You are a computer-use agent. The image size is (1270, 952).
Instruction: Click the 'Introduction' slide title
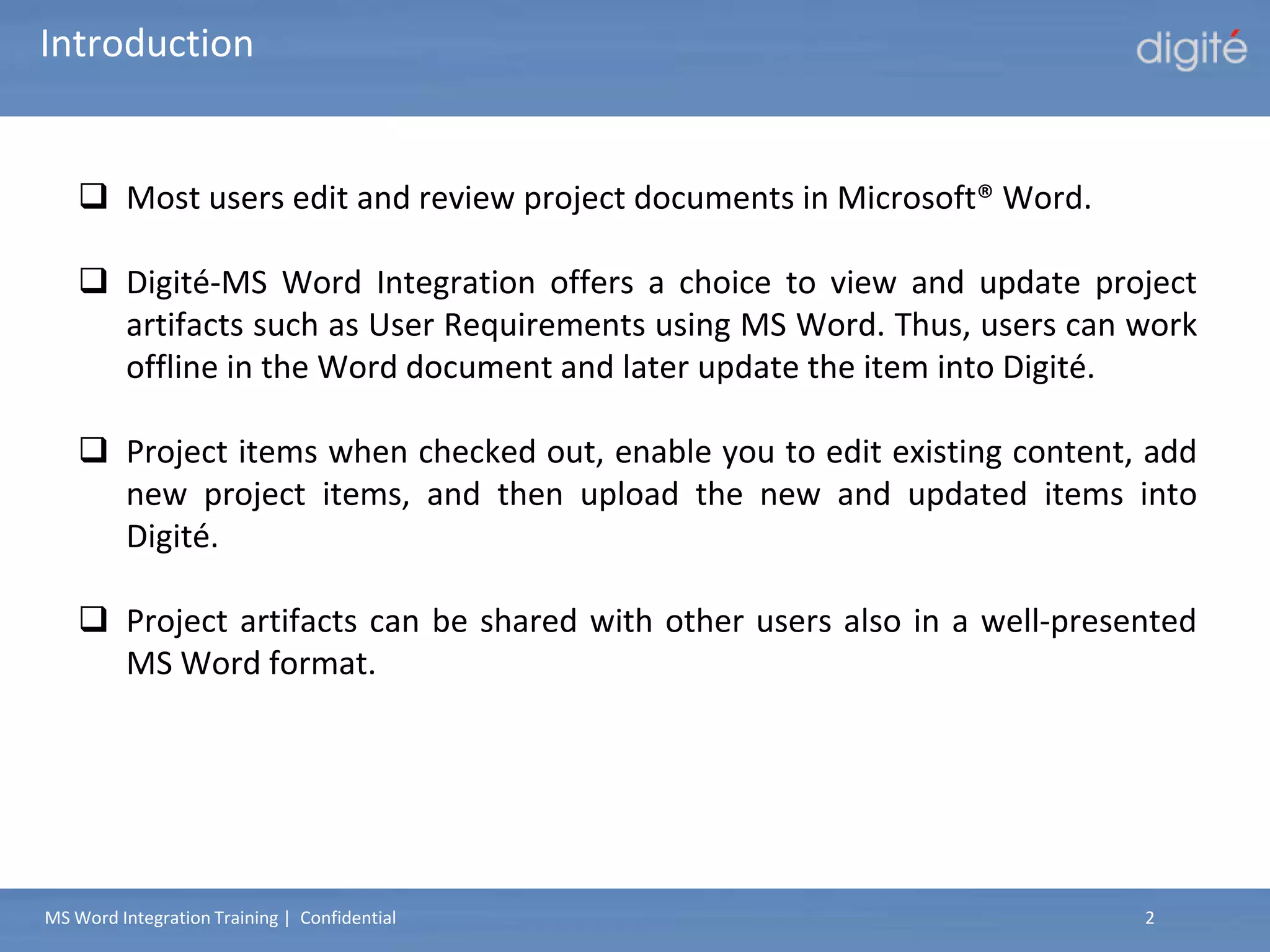point(147,44)
